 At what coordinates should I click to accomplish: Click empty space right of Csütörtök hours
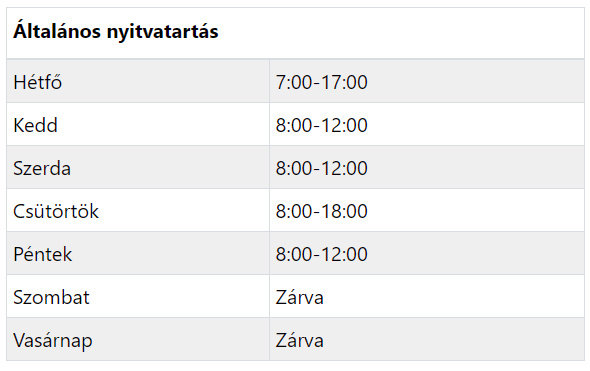[x=476, y=210]
